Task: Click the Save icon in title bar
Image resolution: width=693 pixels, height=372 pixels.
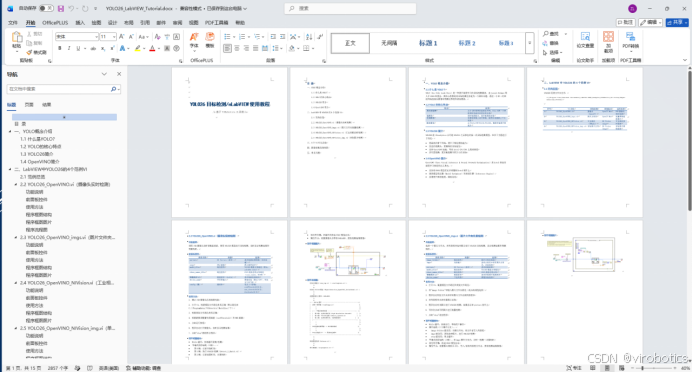Action: [61, 8]
